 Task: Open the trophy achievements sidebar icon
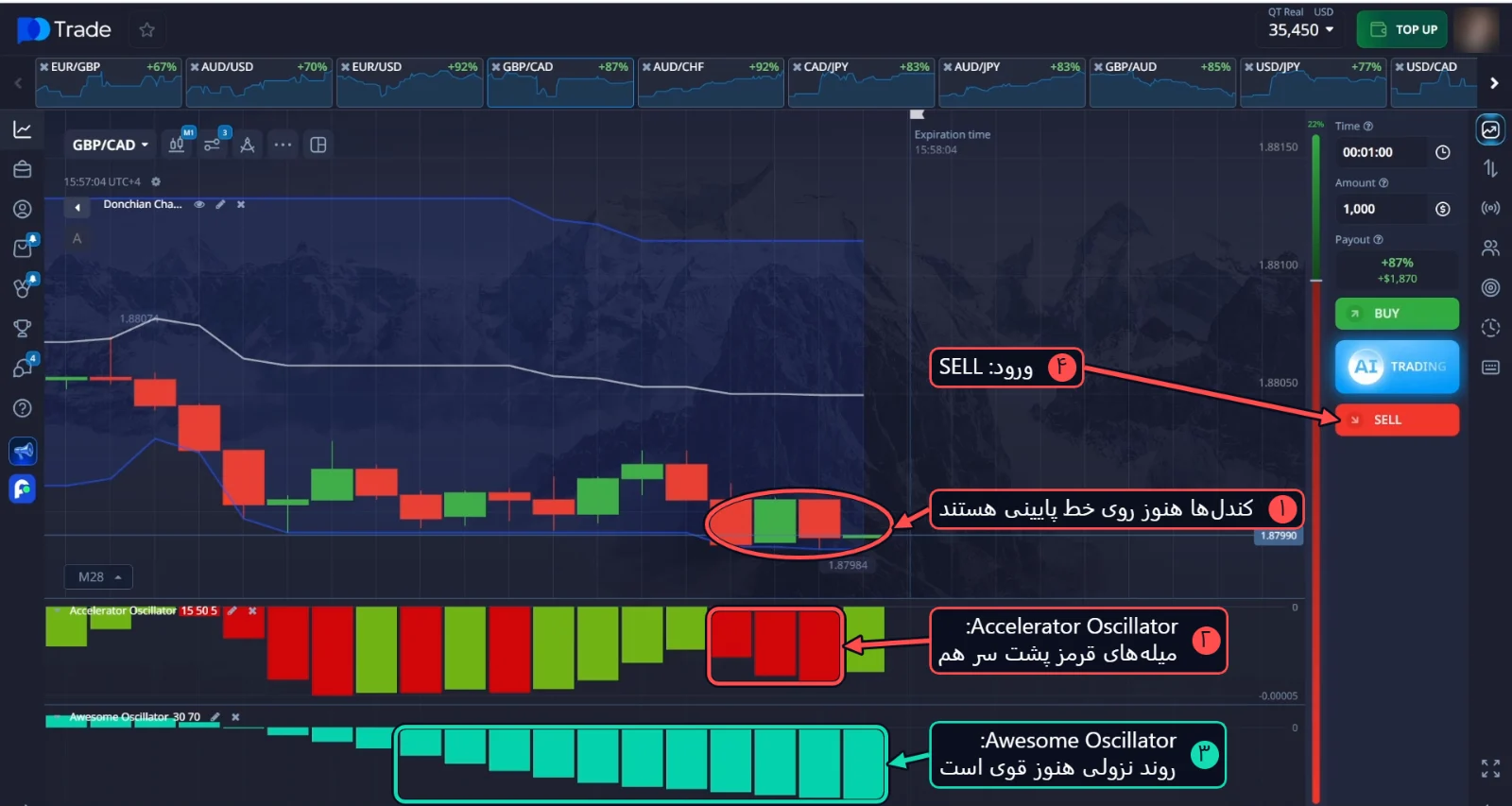23,329
